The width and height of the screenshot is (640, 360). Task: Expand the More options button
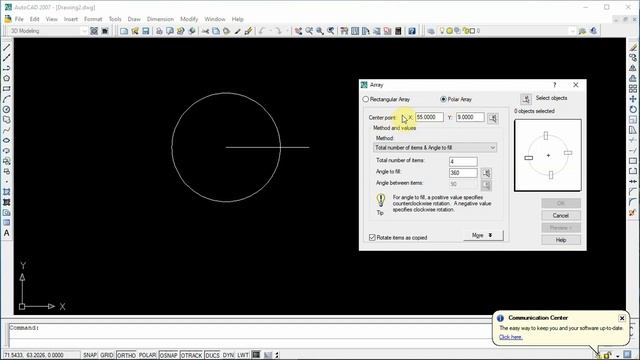click(x=483, y=236)
